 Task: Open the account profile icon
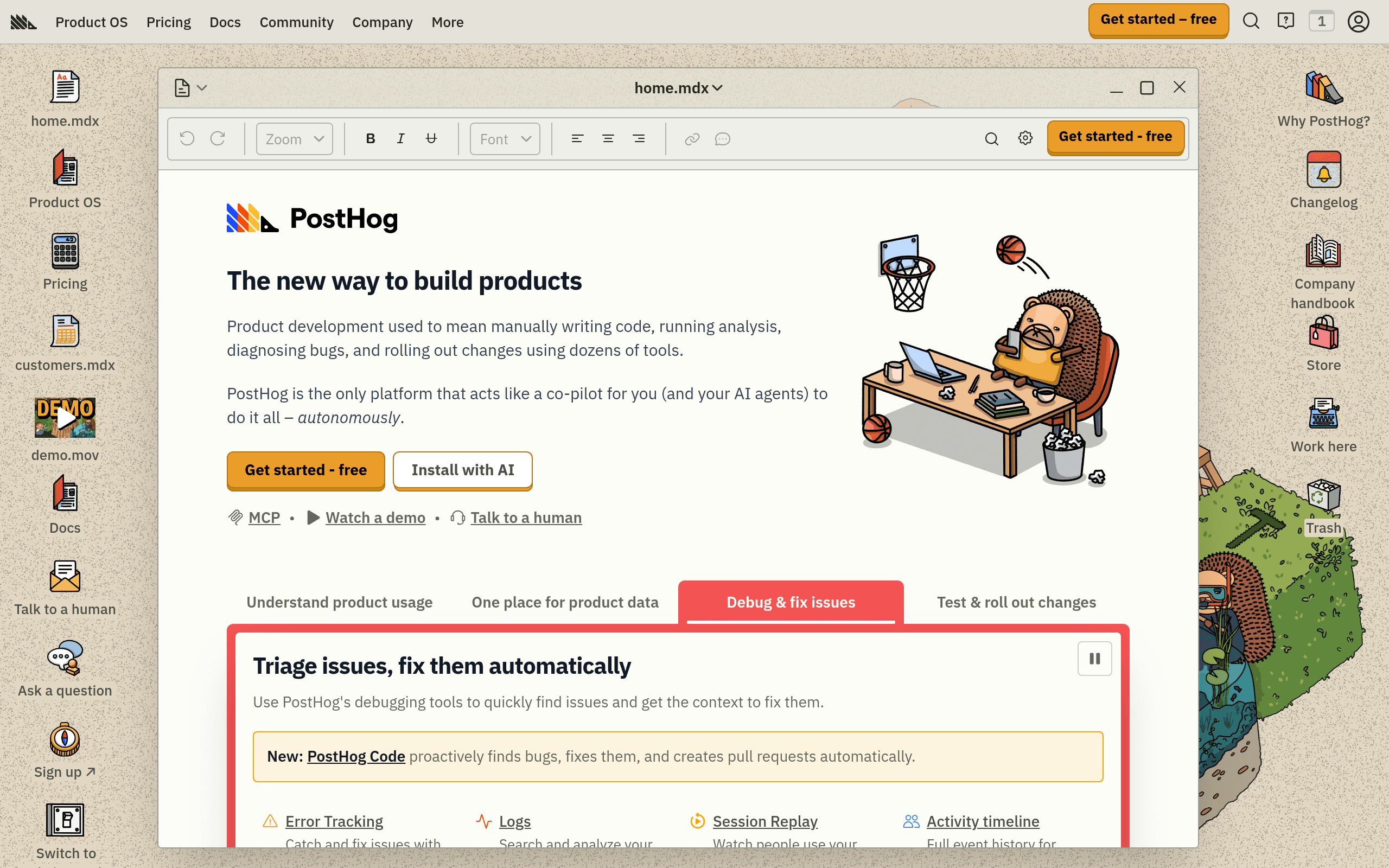point(1359,21)
